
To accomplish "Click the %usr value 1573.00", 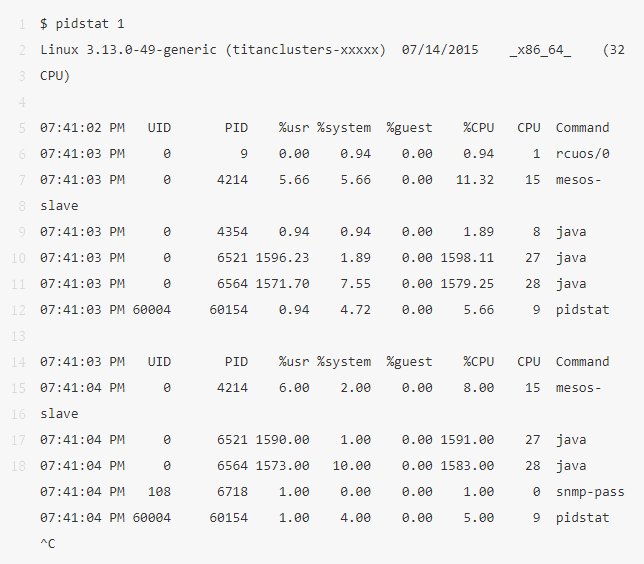I will click(282, 465).
